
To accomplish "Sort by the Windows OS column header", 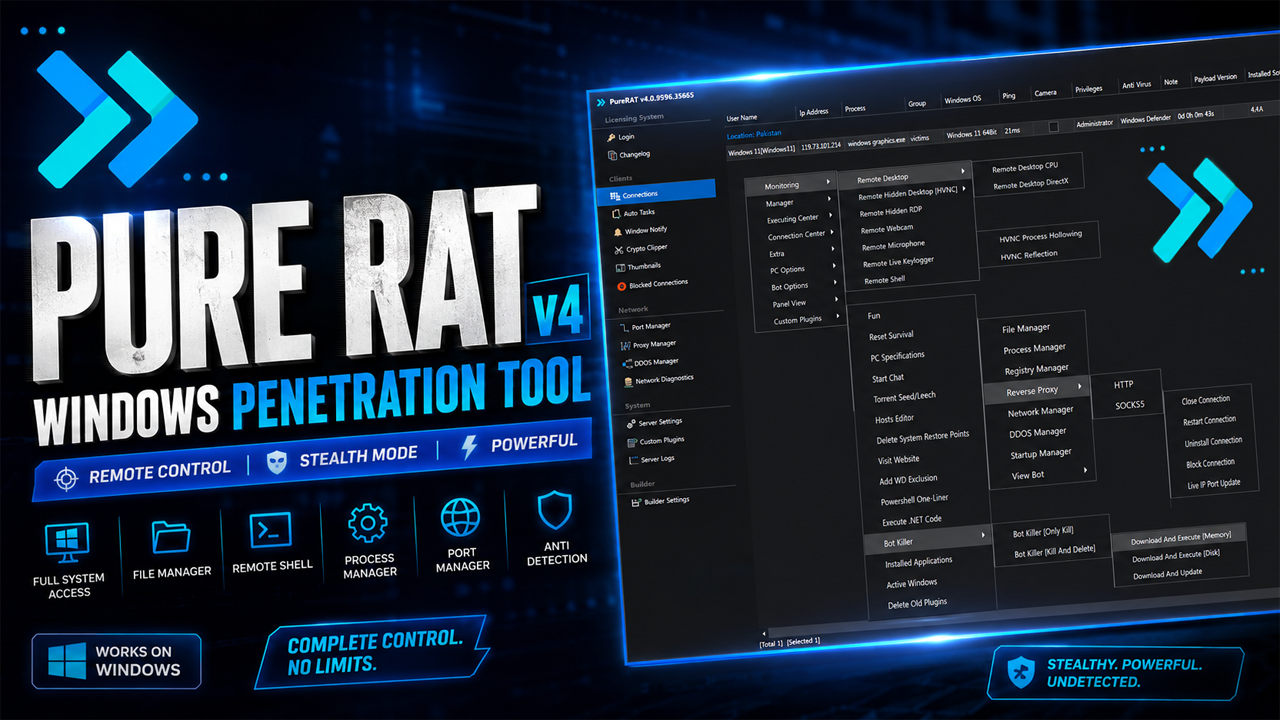I will [x=963, y=99].
